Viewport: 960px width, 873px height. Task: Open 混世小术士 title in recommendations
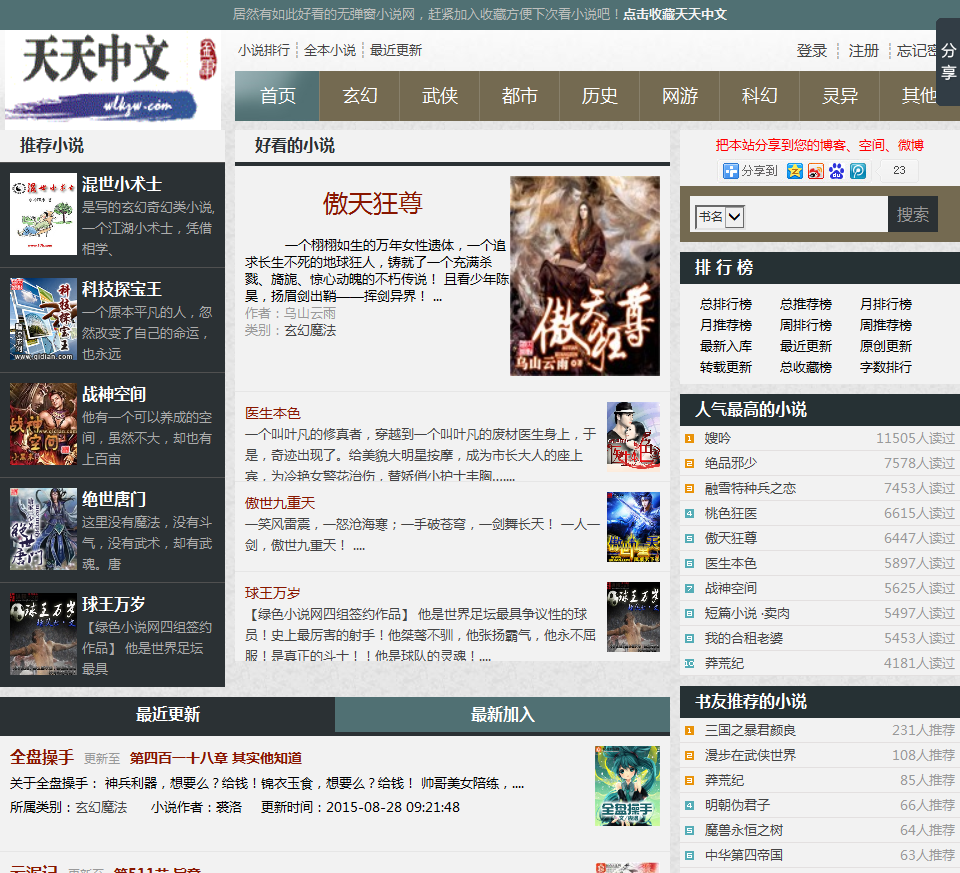click(x=122, y=184)
